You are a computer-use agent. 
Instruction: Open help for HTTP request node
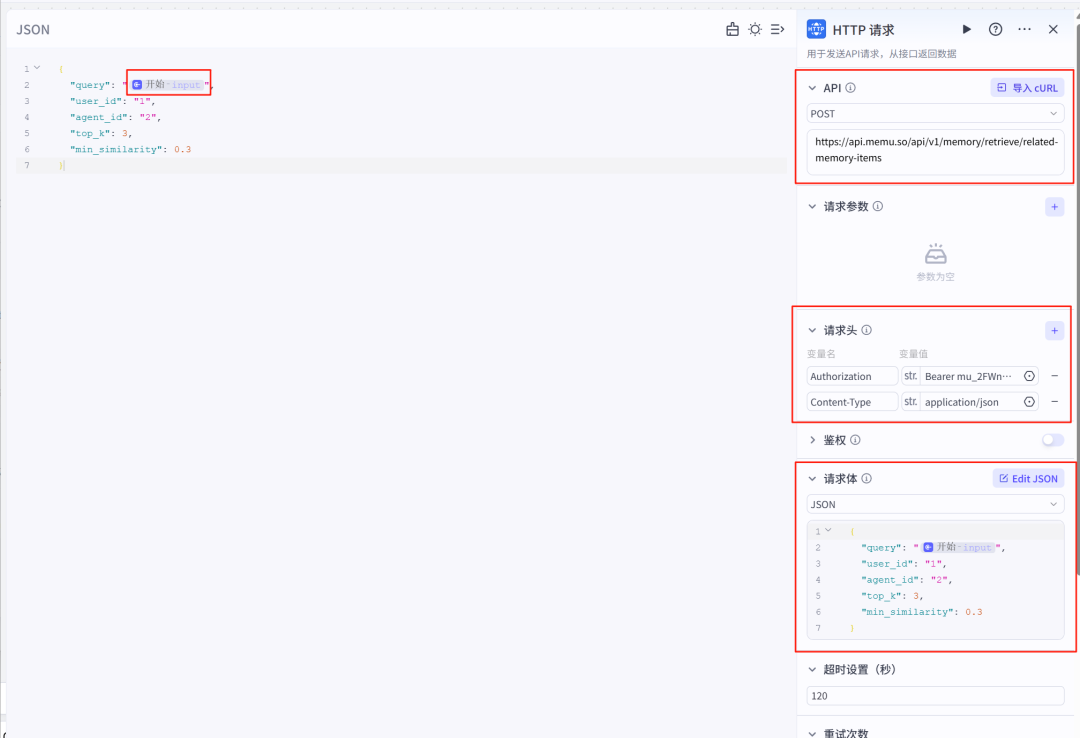coord(995,29)
